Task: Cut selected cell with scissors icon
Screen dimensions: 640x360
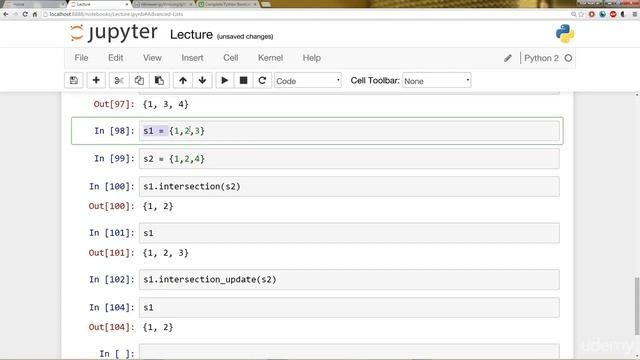Action: 119,80
